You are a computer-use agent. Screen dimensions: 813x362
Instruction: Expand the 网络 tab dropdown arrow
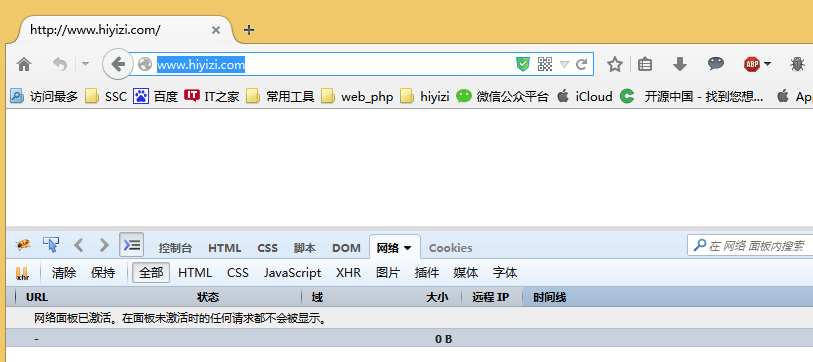pos(408,248)
